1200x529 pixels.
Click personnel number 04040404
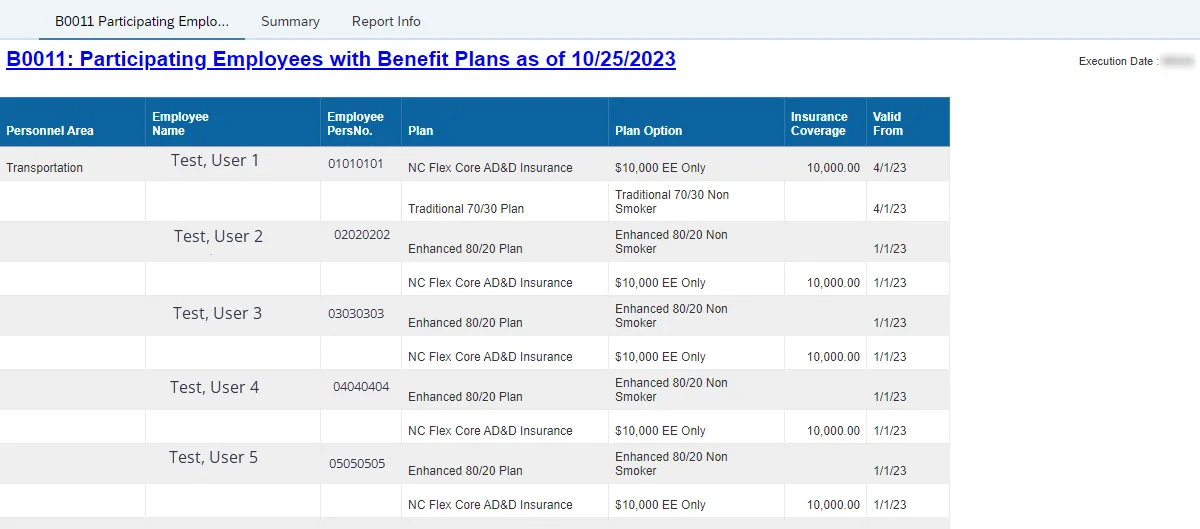[361, 387]
